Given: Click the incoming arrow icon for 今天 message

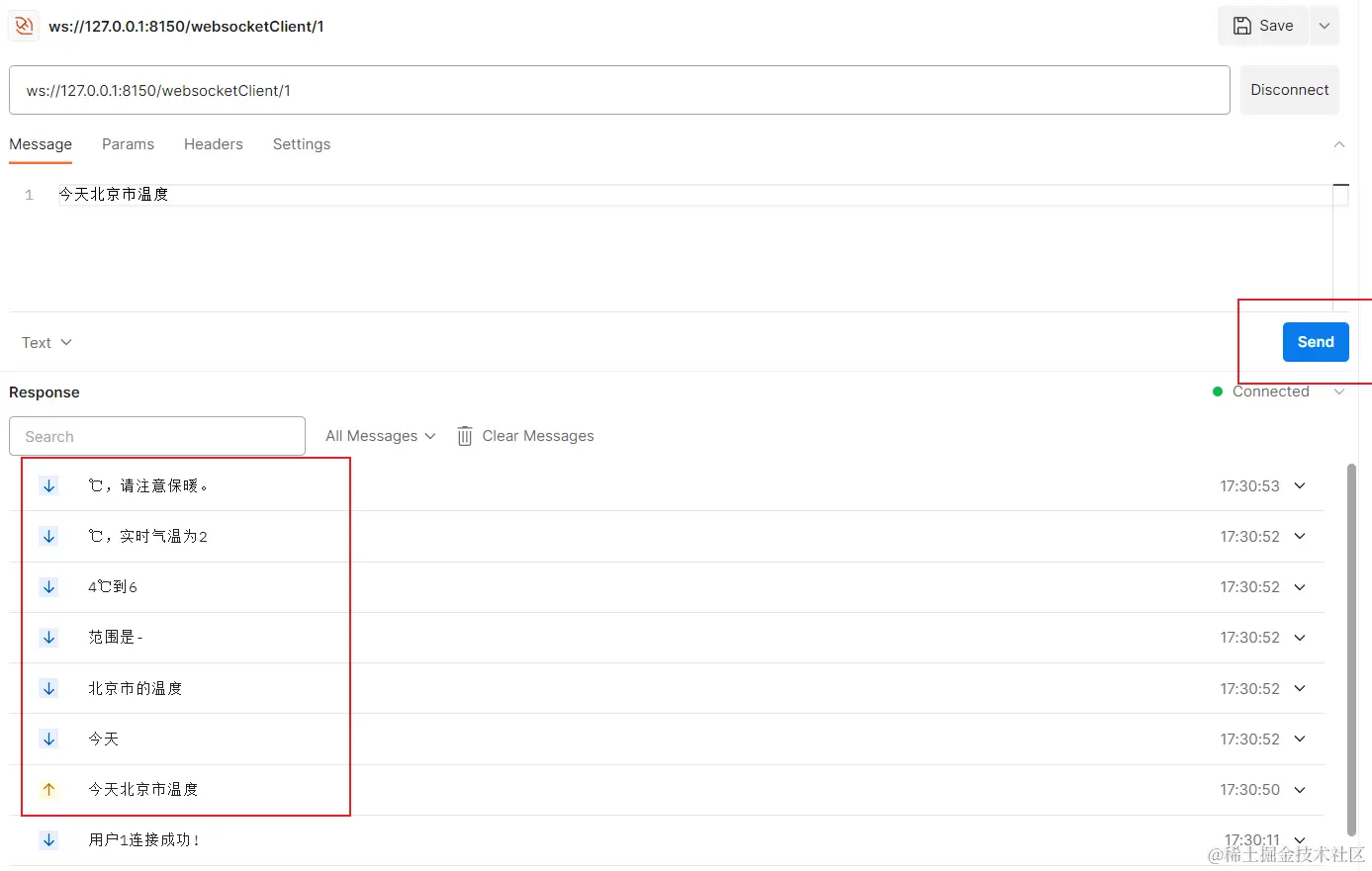Looking at the screenshot, I should pyautogui.click(x=48, y=739).
